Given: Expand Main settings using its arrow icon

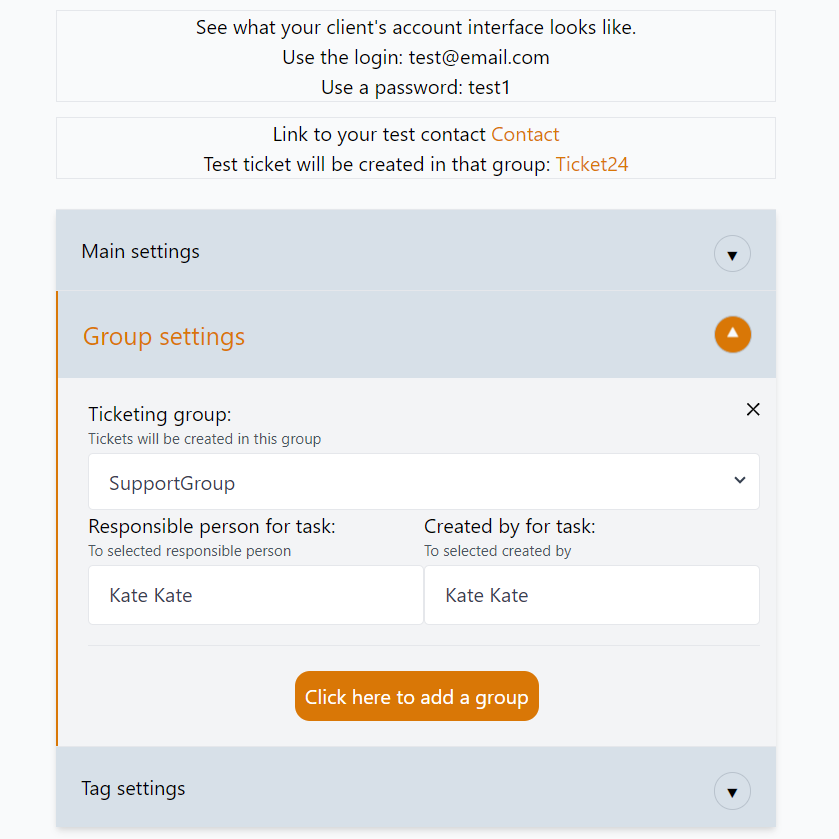Looking at the screenshot, I should [x=732, y=254].
